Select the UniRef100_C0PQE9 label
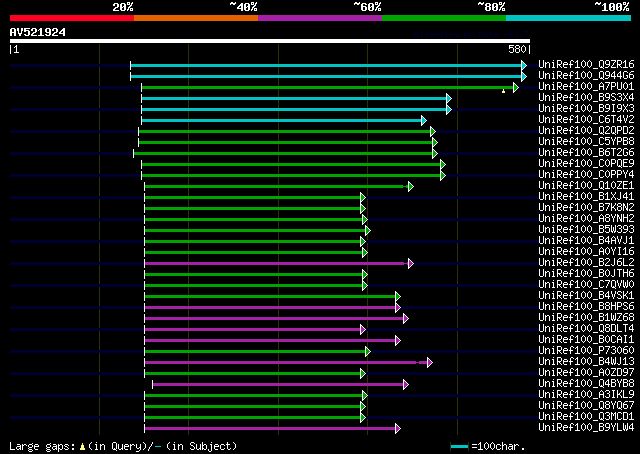The height and width of the screenshot is (454, 640). pos(586,164)
